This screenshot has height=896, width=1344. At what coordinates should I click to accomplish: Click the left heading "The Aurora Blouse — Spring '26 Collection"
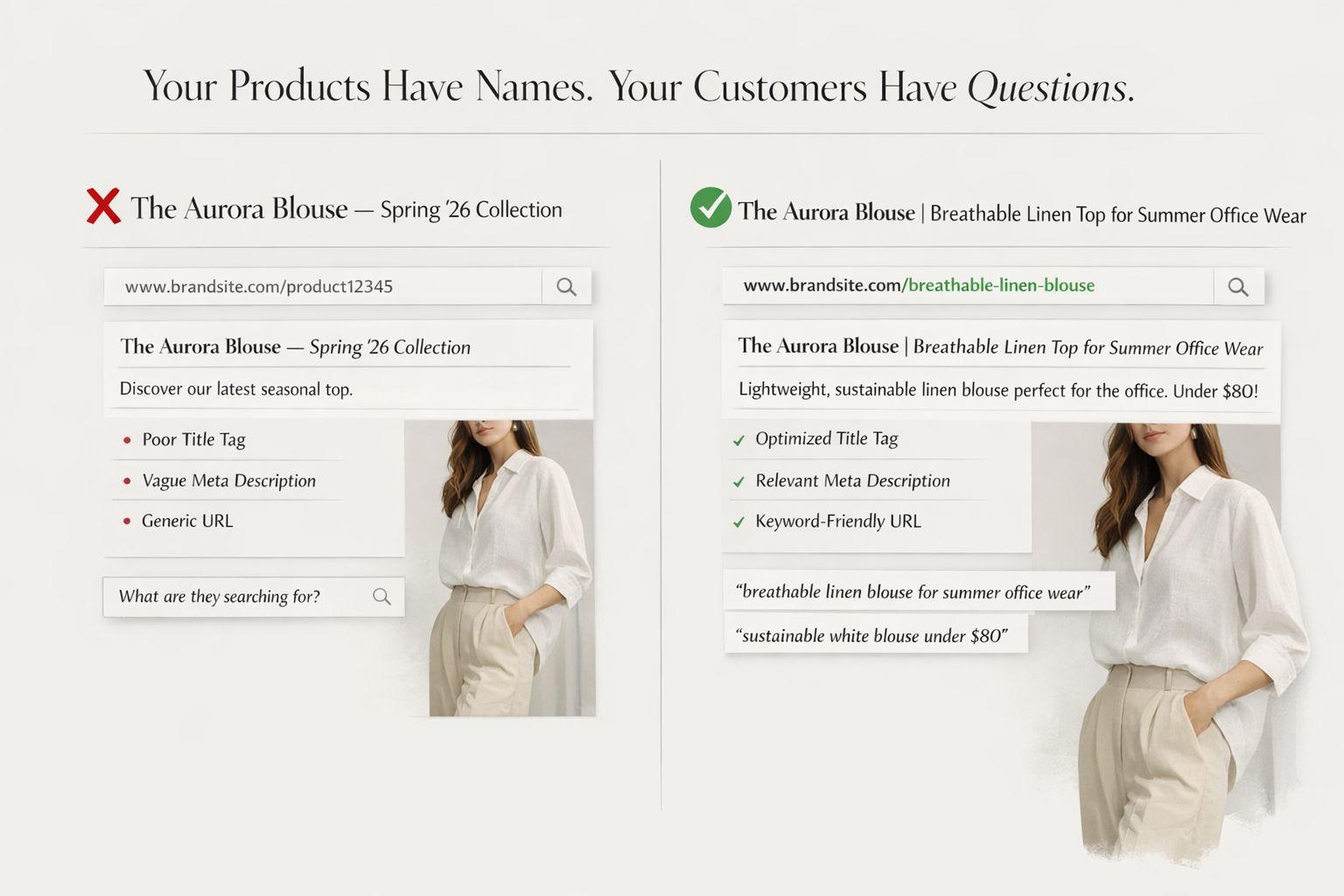346,208
